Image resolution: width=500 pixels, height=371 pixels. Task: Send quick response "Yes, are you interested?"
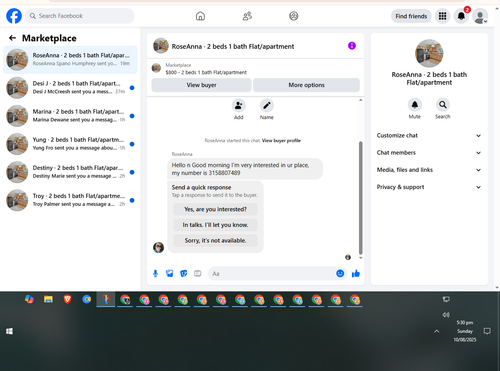coord(215,209)
